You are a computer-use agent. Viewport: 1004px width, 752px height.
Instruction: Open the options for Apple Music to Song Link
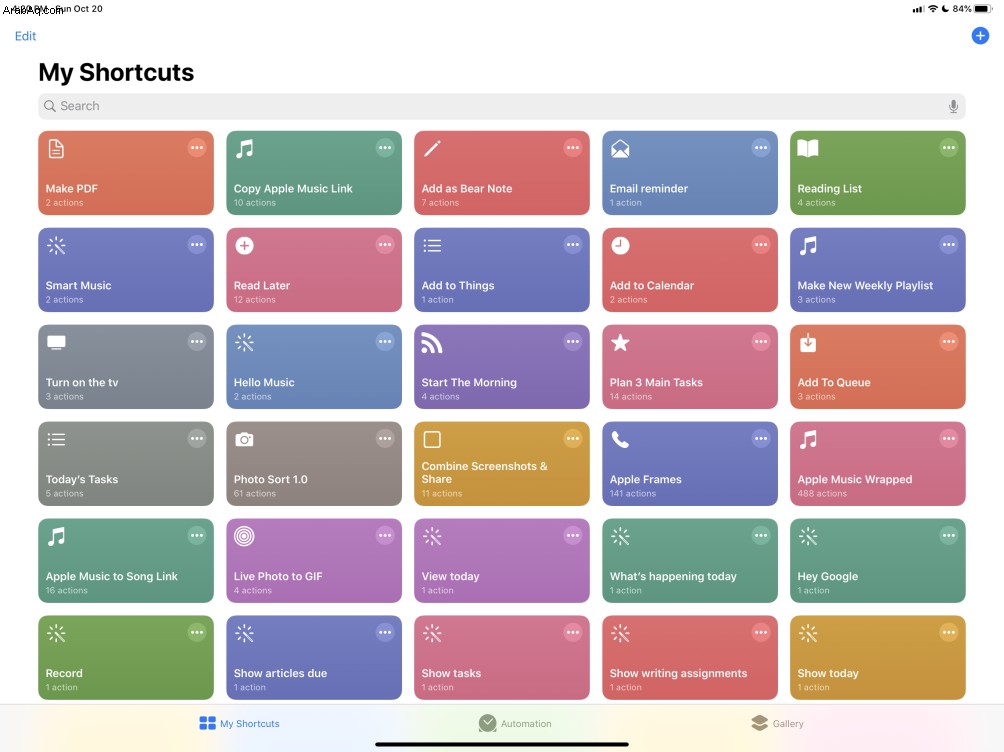coord(197,535)
